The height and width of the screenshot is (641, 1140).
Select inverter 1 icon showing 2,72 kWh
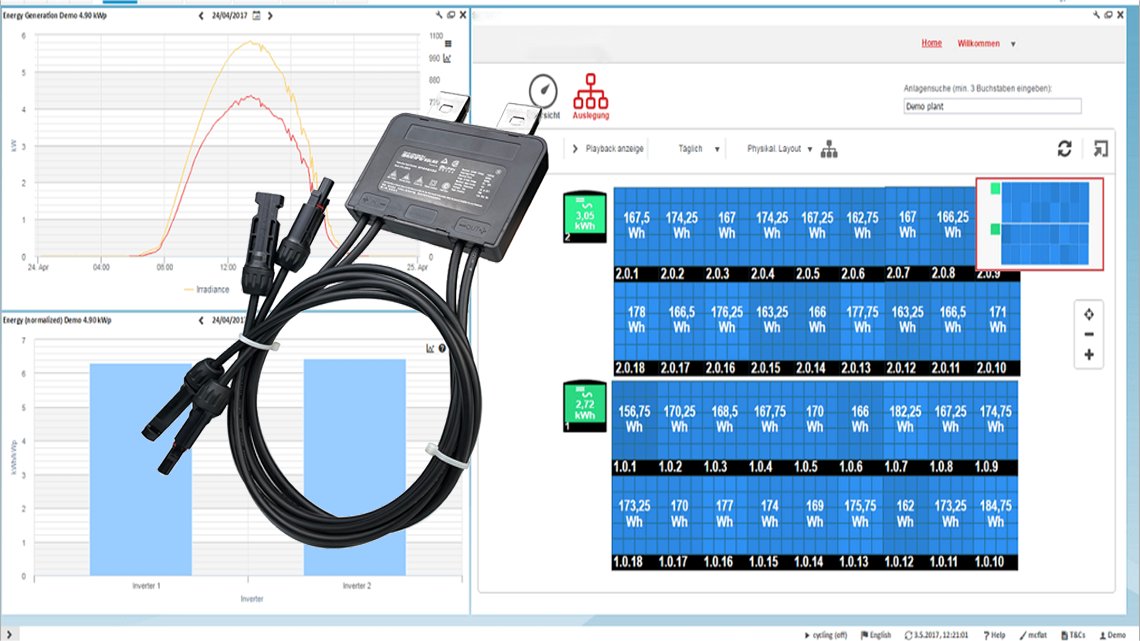[585, 407]
